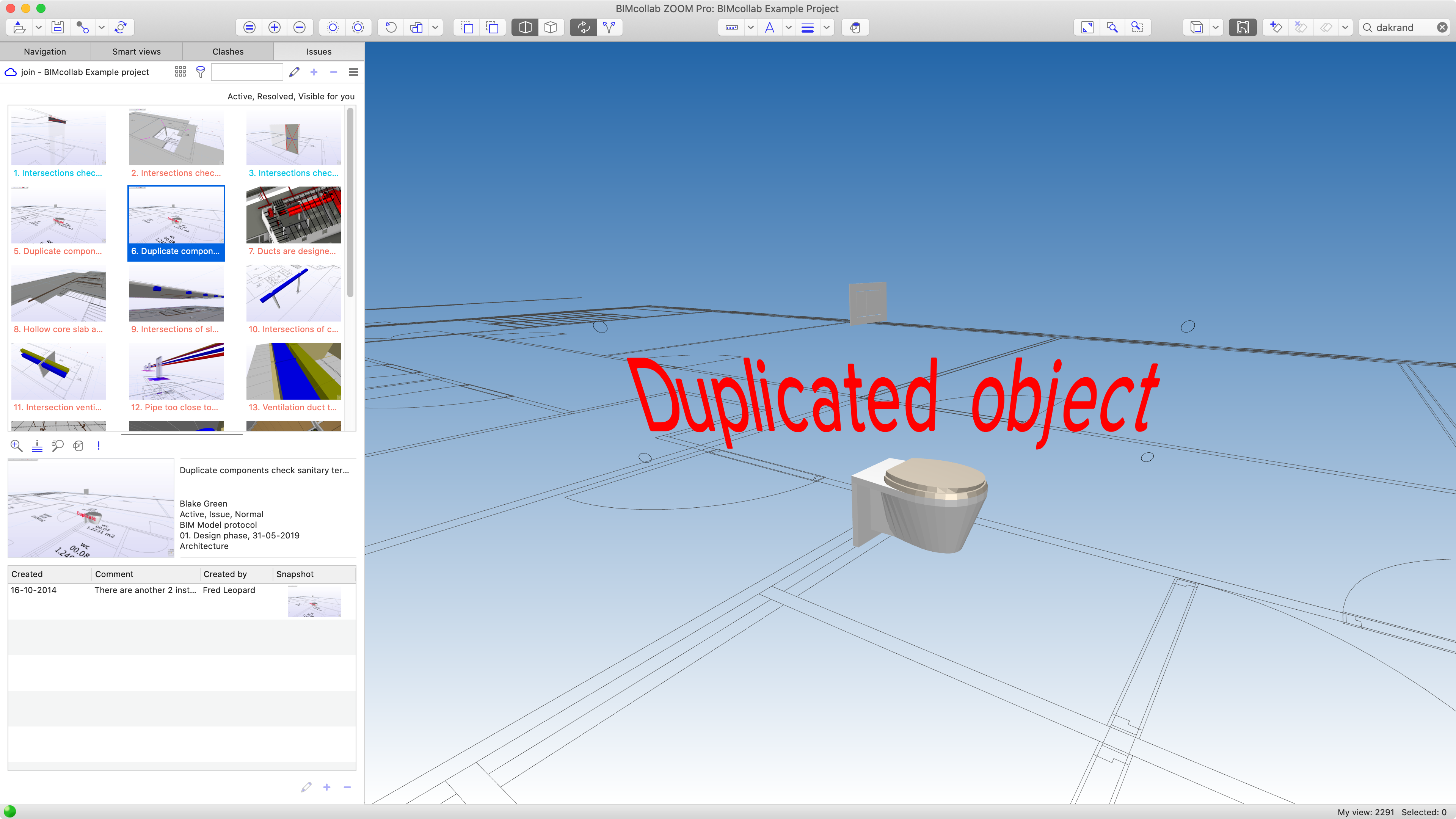Expand the open file dropdown arrow
The image size is (1456, 819).
click(38, 27)
